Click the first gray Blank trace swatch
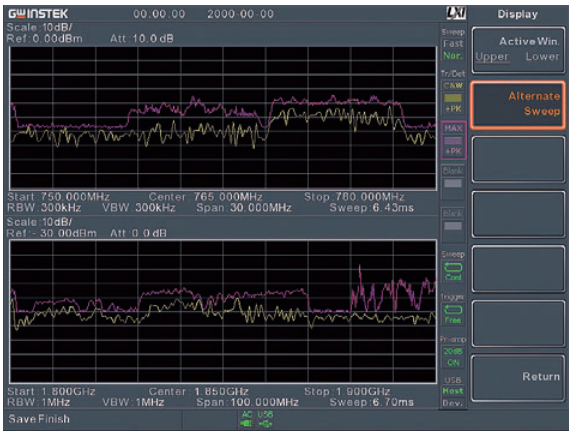Viewport: 573px width, 437px height. [x=453, y=183]
